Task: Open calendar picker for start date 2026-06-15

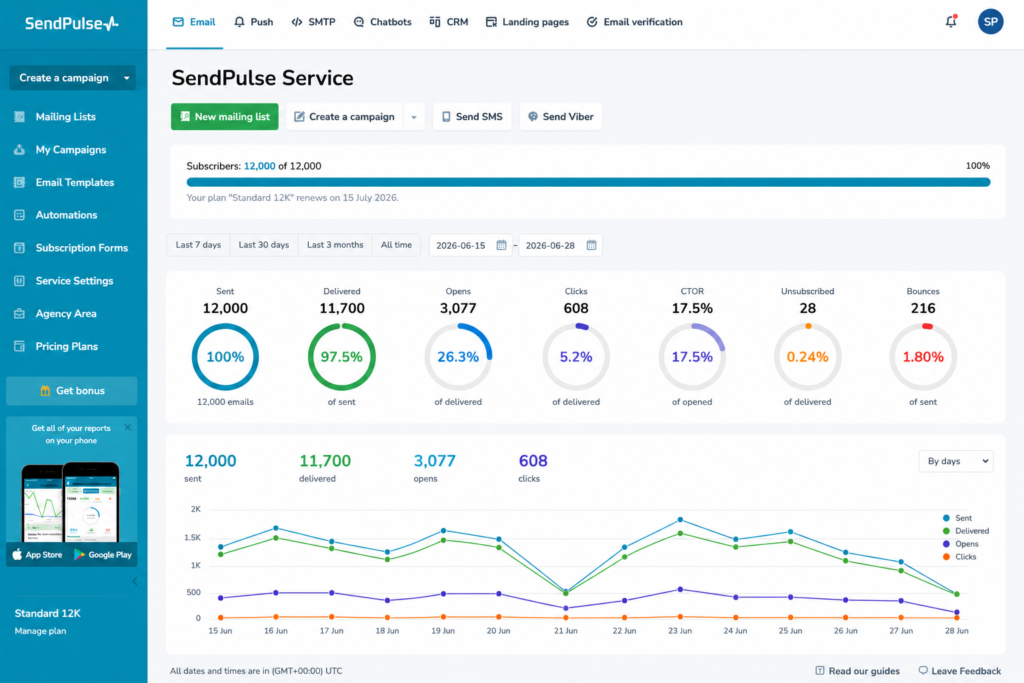Action: pos(502,246)
